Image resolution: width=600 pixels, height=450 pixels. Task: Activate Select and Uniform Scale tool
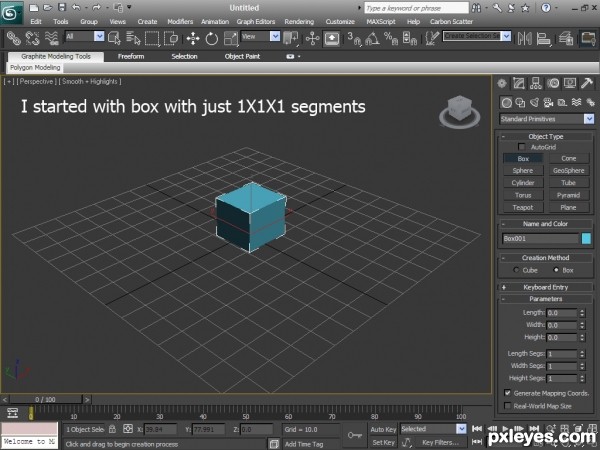231,38
